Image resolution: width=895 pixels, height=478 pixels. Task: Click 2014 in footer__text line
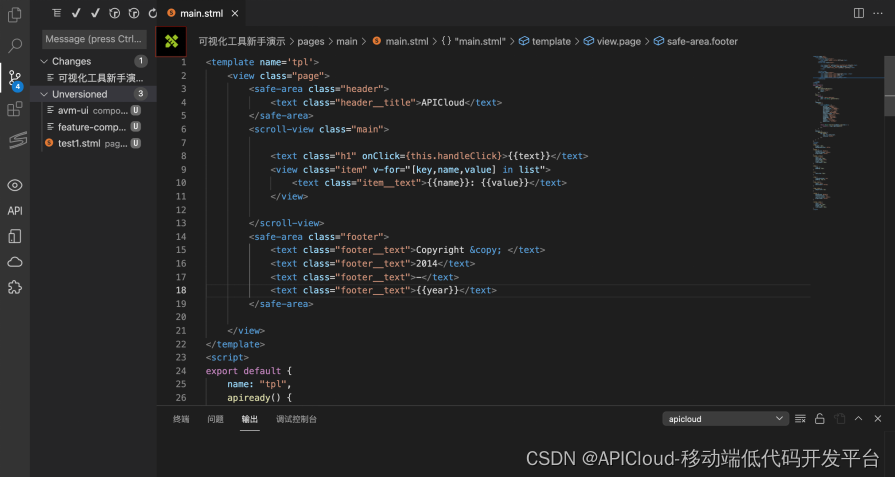(x=427, y=263)
